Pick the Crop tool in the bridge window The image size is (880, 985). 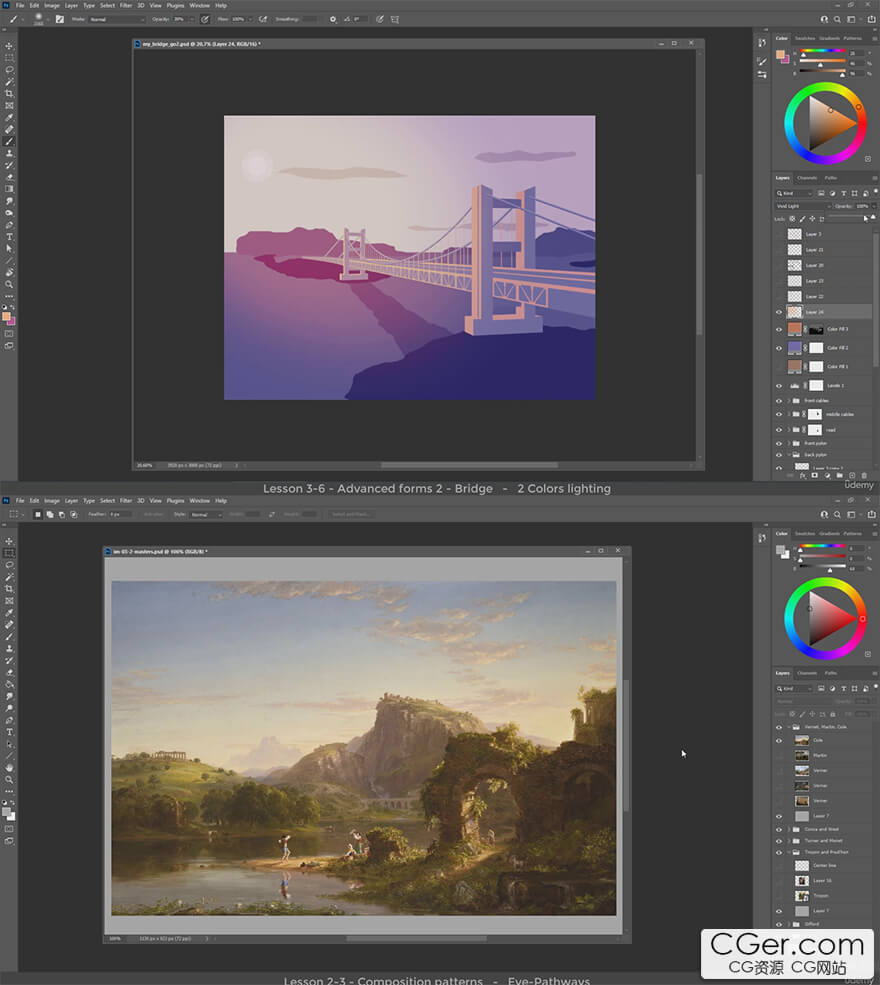pos(9,94)
